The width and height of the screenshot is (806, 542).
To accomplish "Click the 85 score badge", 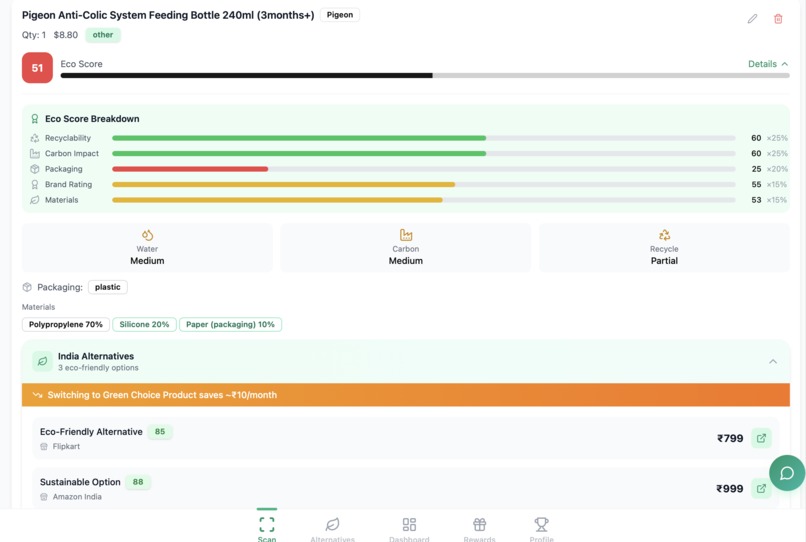I will click(x=160, y=431).
